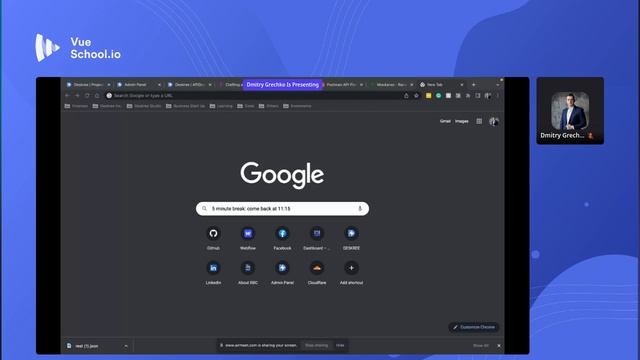640x360 pixels.
Task: Click the share page icon in address bar
Action: click(406, 96)
